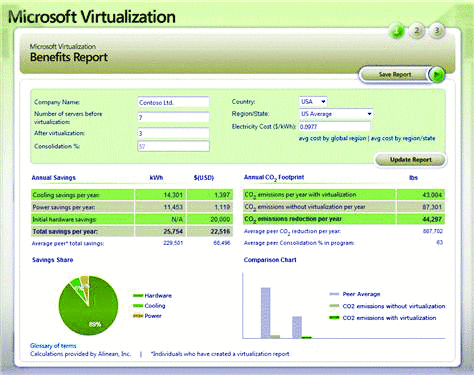This screenshot has width=474, height=375.
Task: Click the Consolidation % field
Action: pos(173,146)
